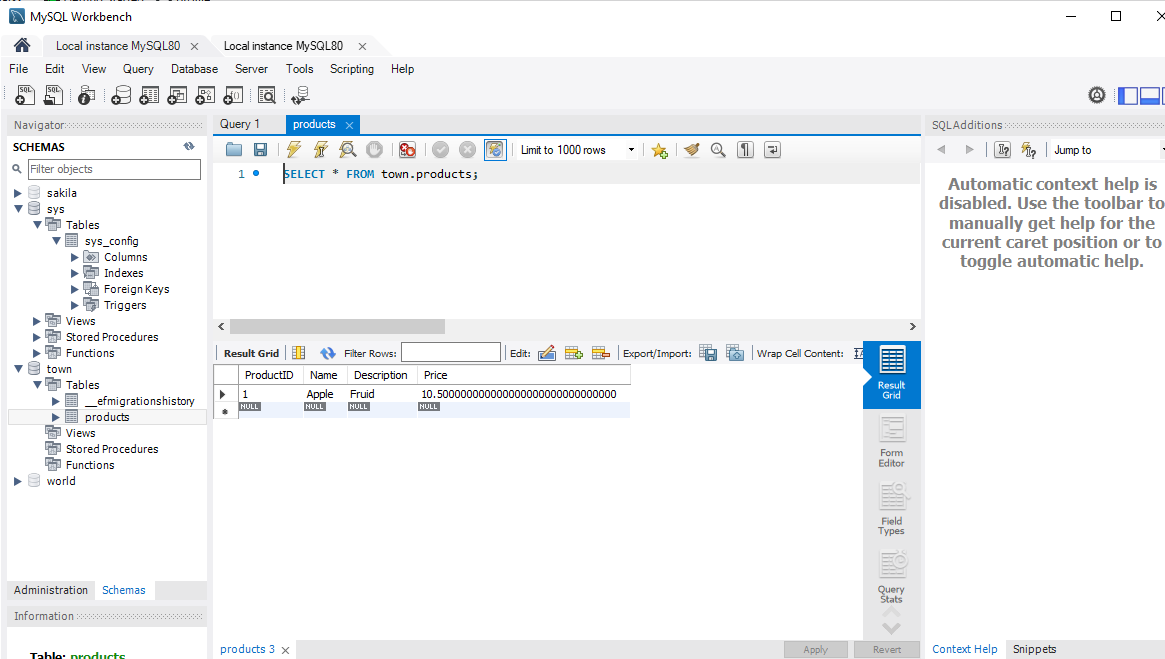Create a new function icon
The height and width of the screenshot is (659, 1165).
click(233, 95)
